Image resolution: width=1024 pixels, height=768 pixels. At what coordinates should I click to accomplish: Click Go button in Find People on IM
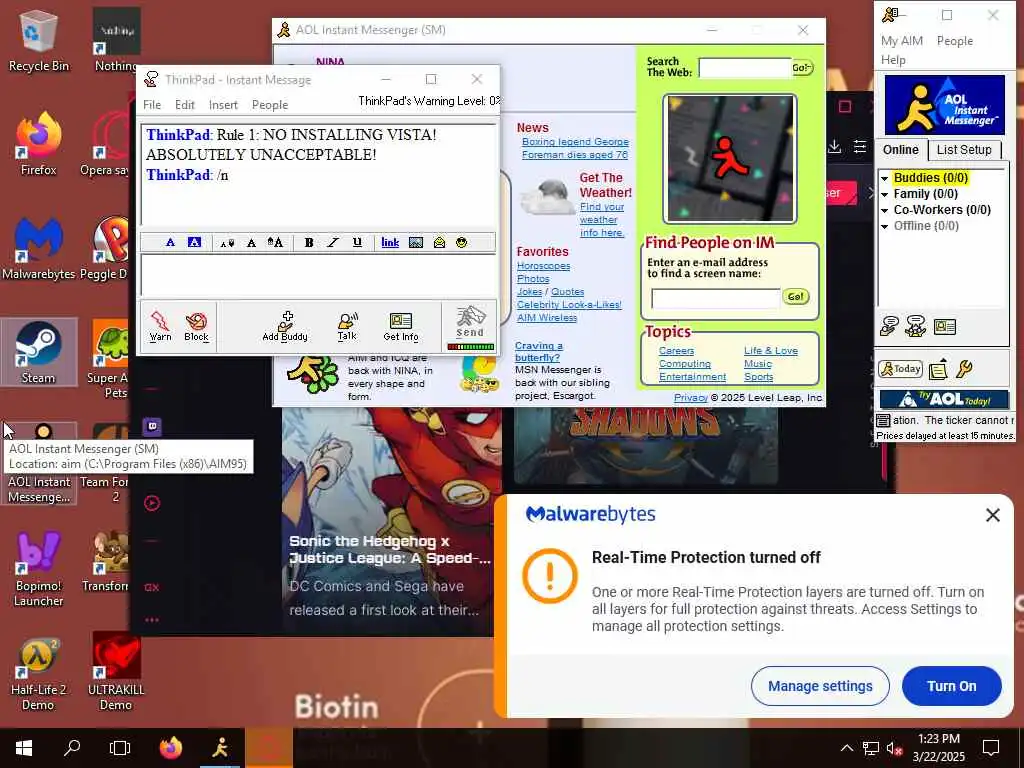tap(795, 296)
